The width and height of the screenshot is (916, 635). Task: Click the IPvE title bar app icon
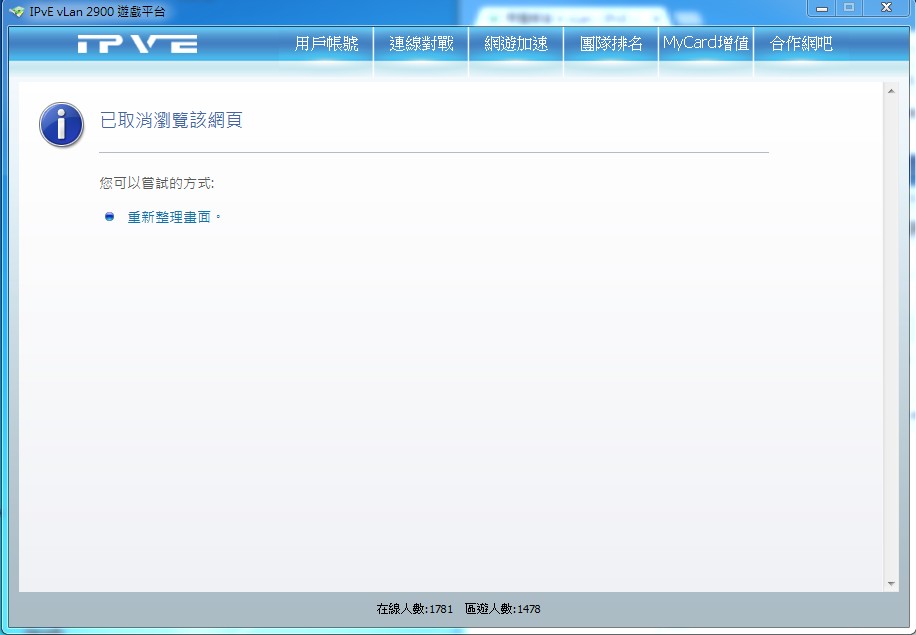(x=16, y=11)
